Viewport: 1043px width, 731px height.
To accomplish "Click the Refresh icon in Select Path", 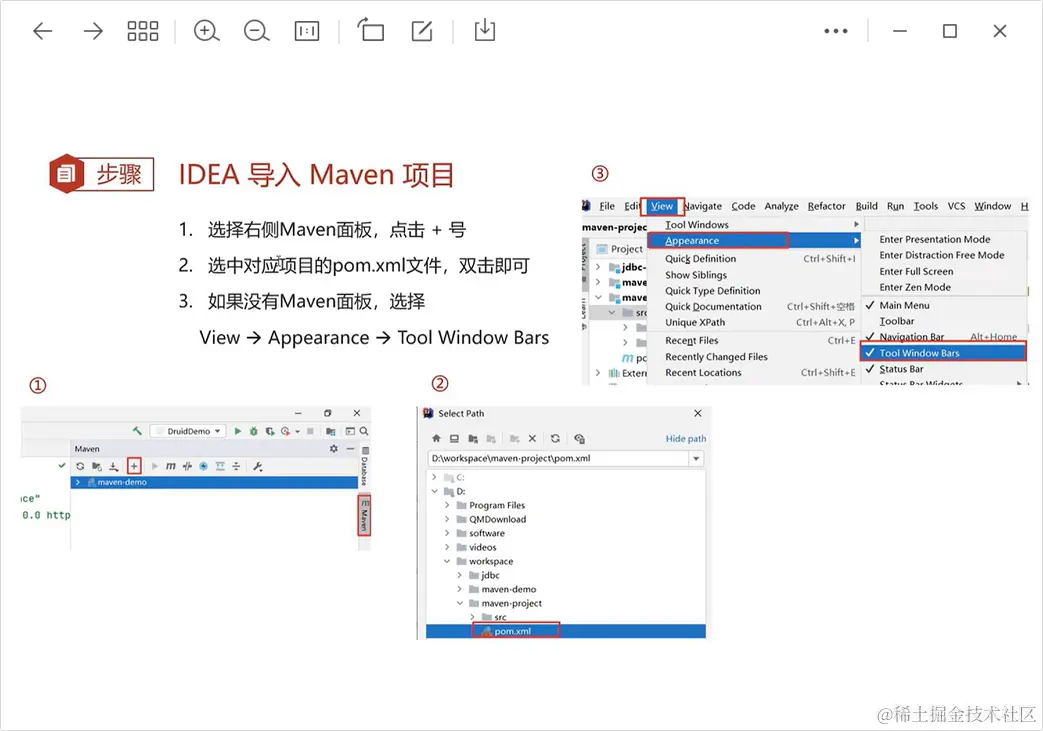I will pos(555,438).
